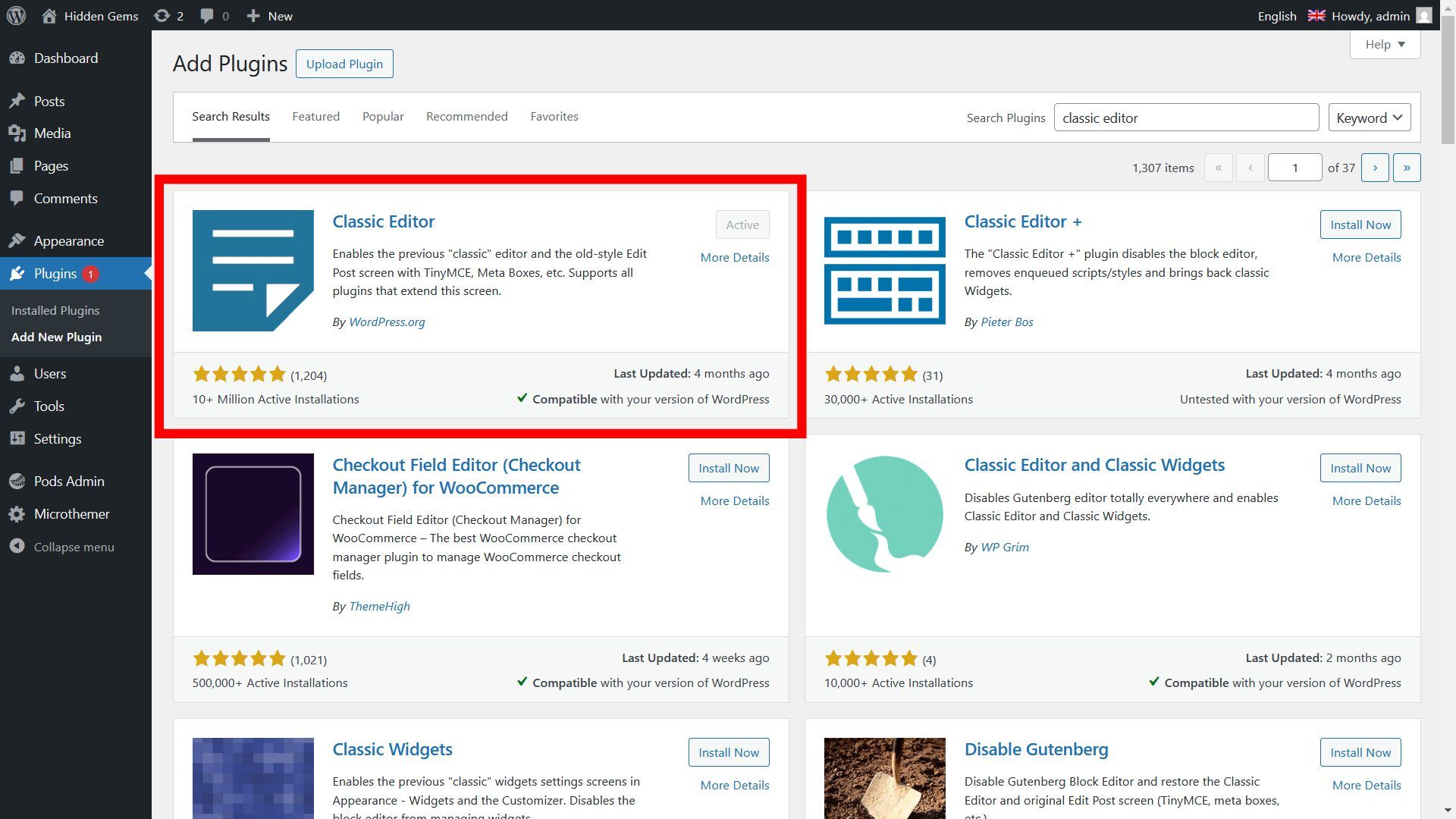
Task: Click the 1,307 items count text
Action: point(1163,168)
